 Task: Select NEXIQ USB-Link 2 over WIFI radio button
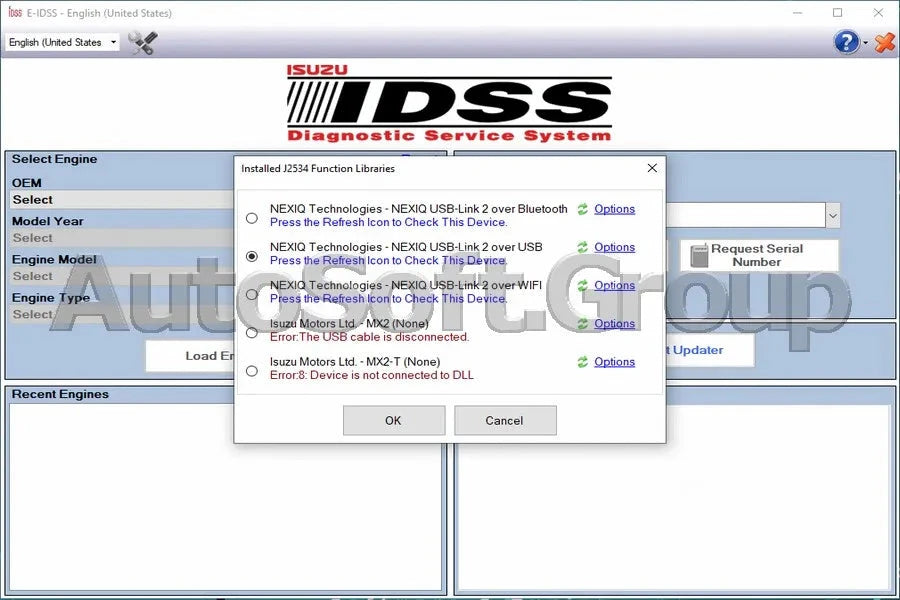(x=251, y=295)
